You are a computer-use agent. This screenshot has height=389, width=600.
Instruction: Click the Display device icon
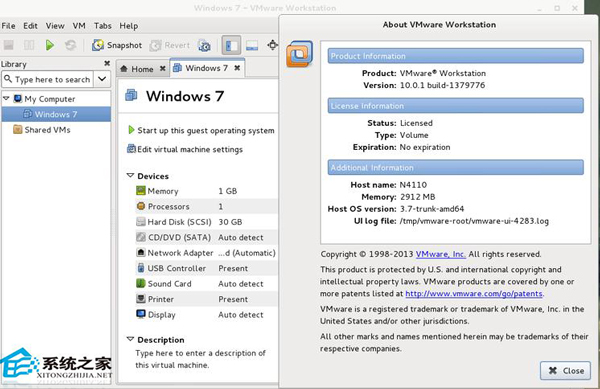point(141,314)
